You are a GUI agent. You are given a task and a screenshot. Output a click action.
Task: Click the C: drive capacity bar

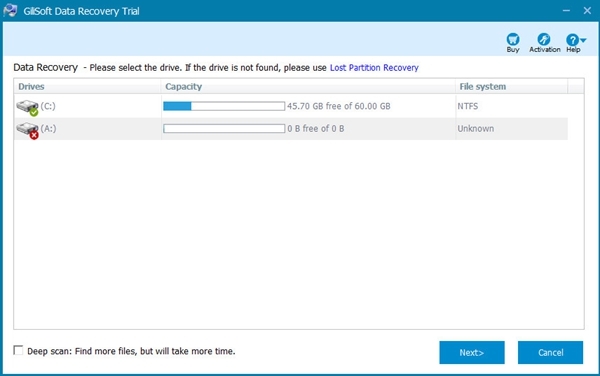(x=224, y=106)
